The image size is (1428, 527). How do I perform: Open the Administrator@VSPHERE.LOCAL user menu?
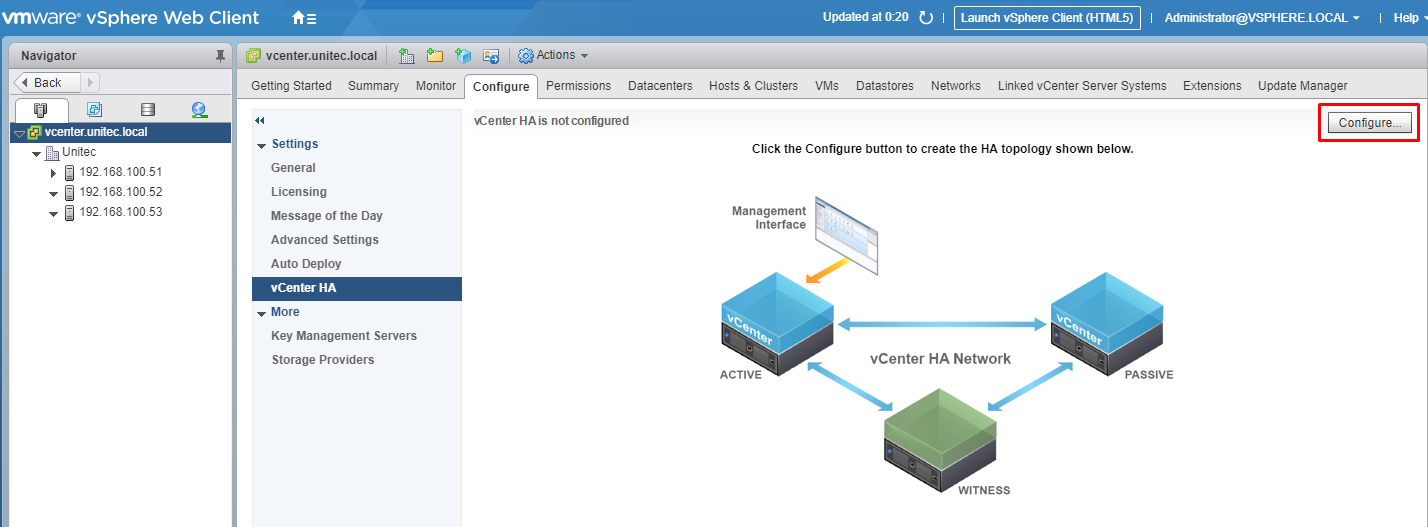(x=1262, y=18)
